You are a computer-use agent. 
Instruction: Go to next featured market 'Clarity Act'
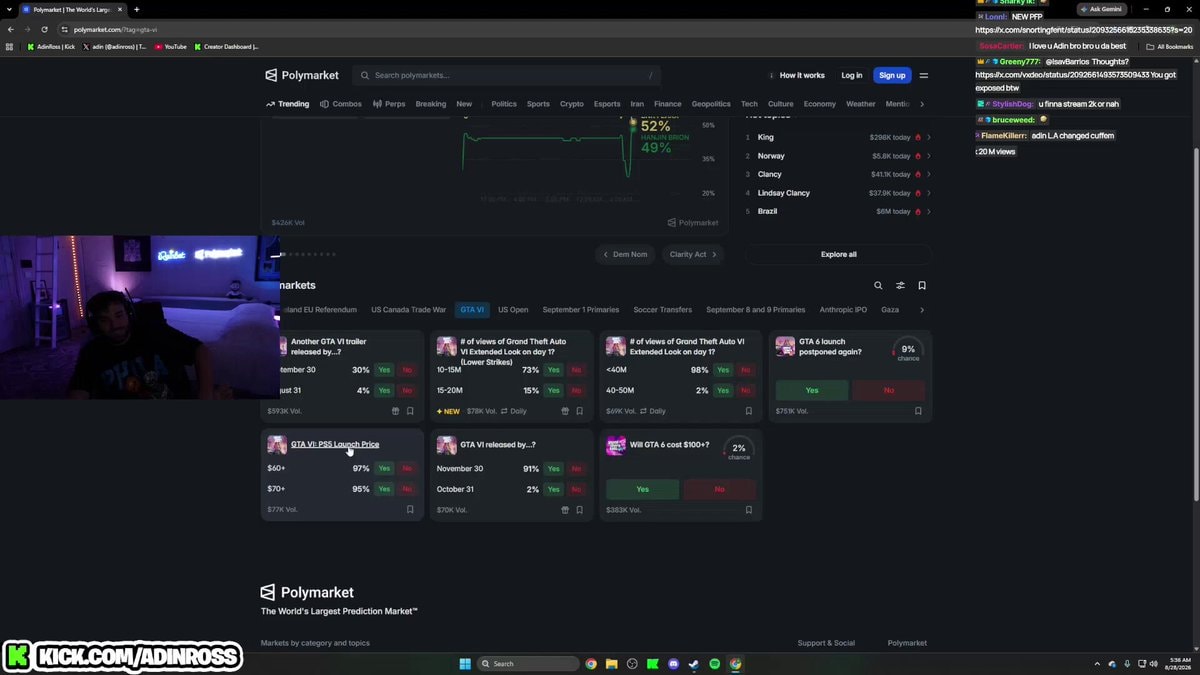[x=693, y=254]
